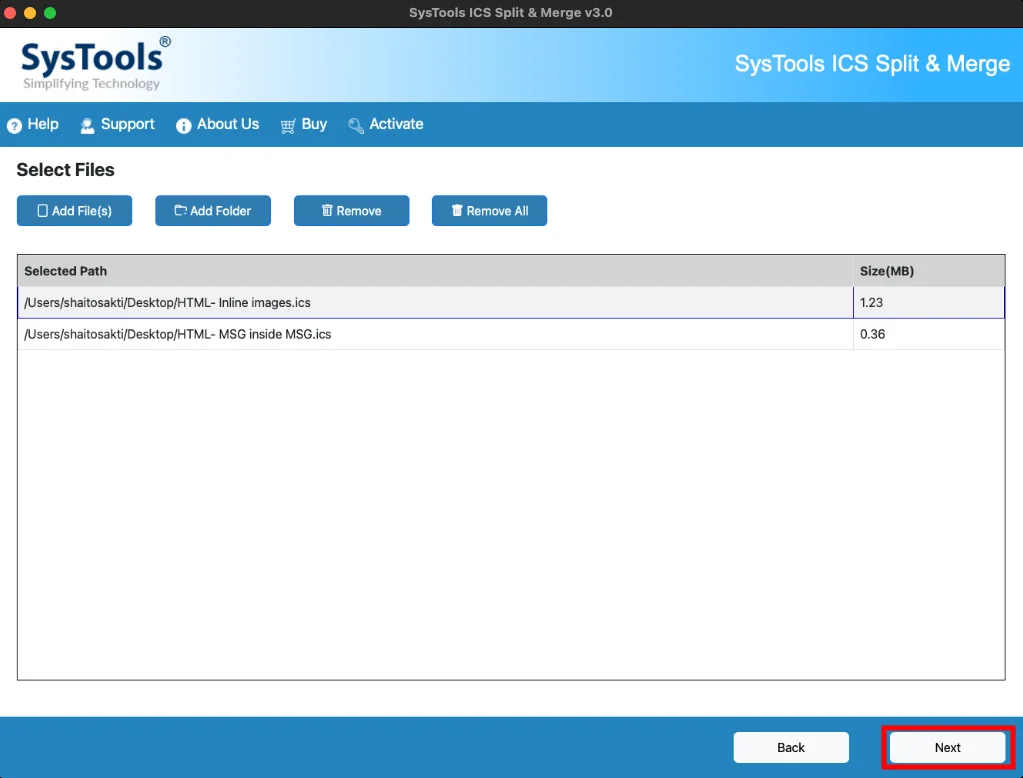Click the Back button
The height and width of the screenshot is (778, 1023).
click(791, 747)
